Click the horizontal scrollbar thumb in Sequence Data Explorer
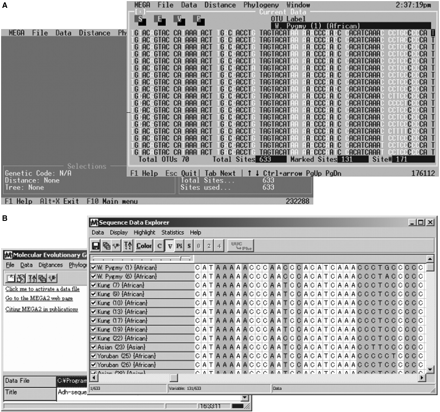The width and height of the screenshot is (440, 412). [x=174, y=378]
